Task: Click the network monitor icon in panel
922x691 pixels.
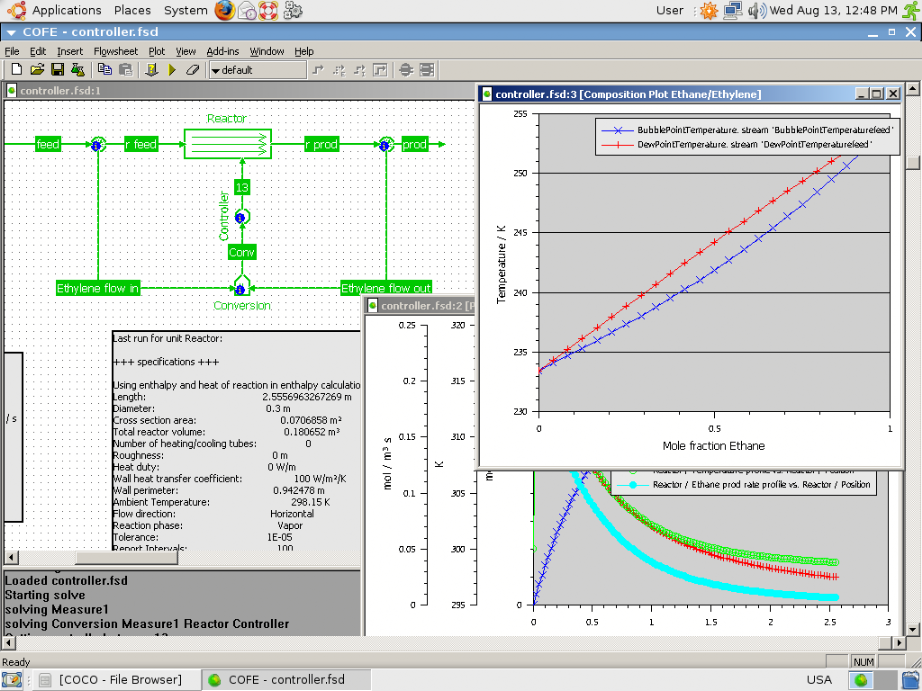Action: tap(733, 10)
